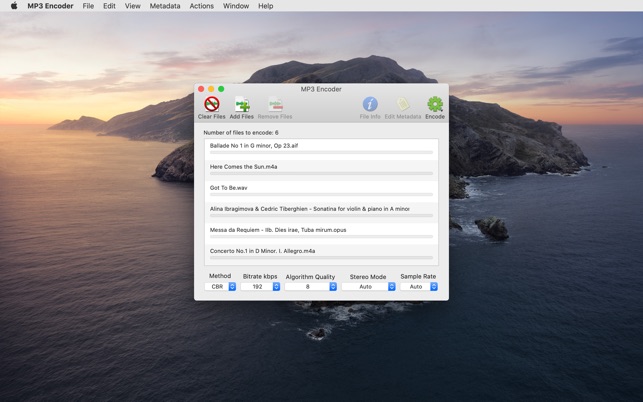Viewport: 643px width, 402px height.
Task: Expand the Sample Rate dropdown
Action: click(x=419, y=287)
